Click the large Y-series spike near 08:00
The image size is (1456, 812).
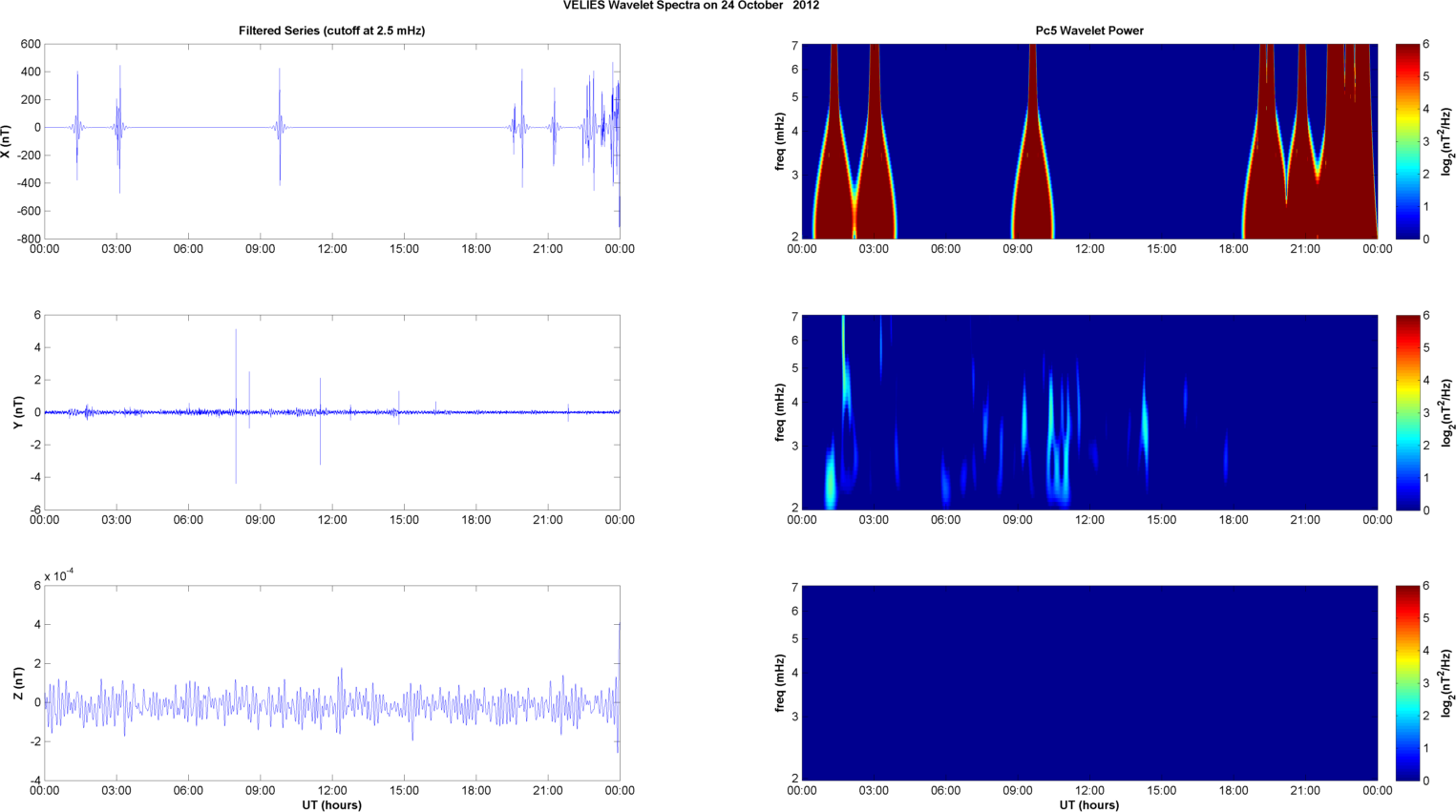[x=236, y=406]
